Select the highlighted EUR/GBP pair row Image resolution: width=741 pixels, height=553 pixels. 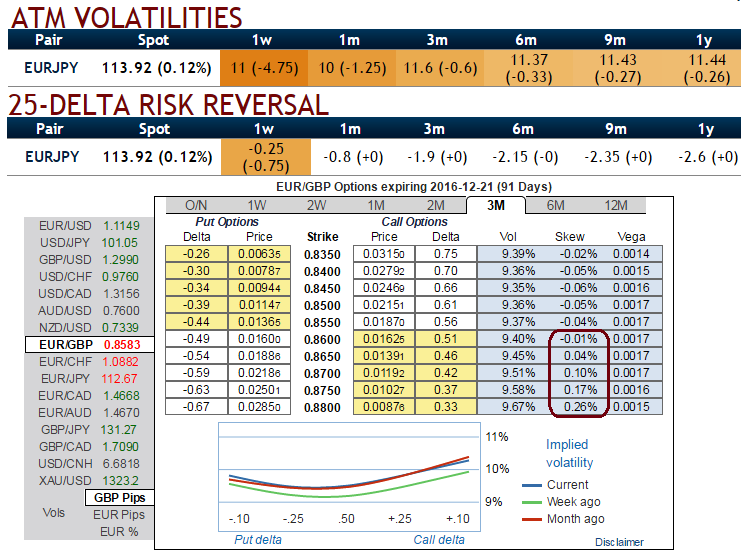(89, 345)
